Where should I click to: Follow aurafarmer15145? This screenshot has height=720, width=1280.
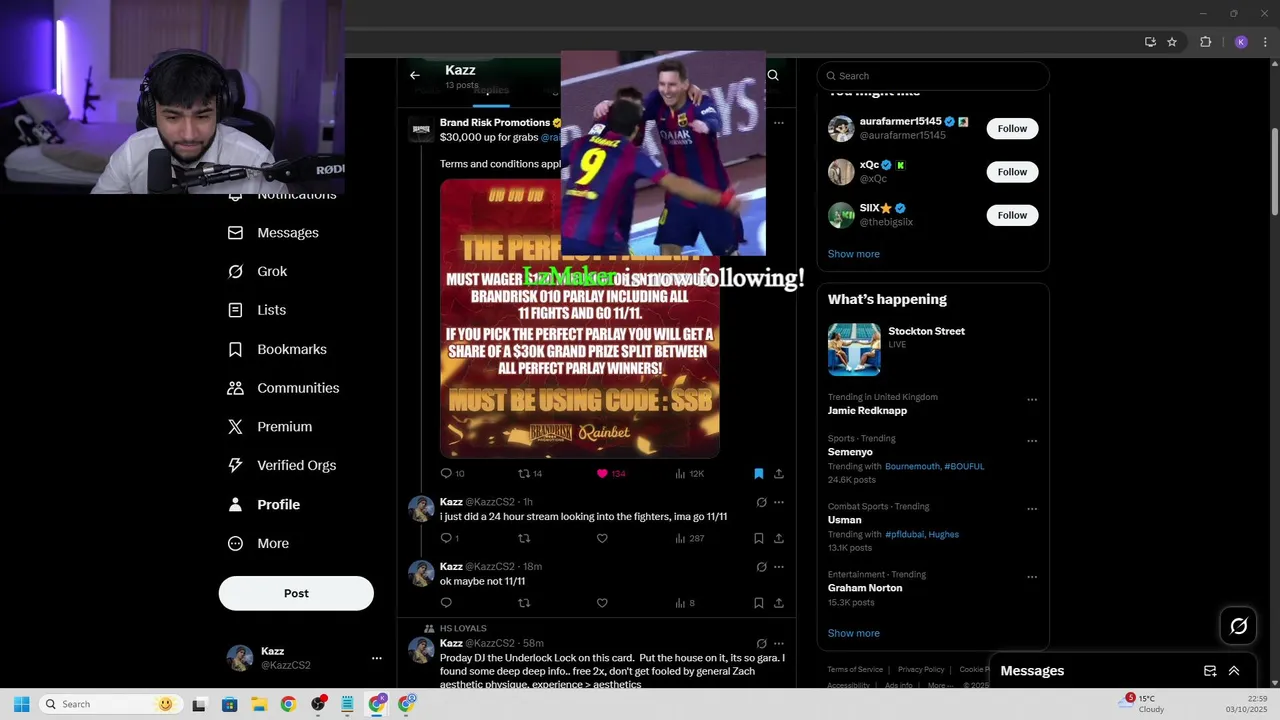[x=1012, y=128]
